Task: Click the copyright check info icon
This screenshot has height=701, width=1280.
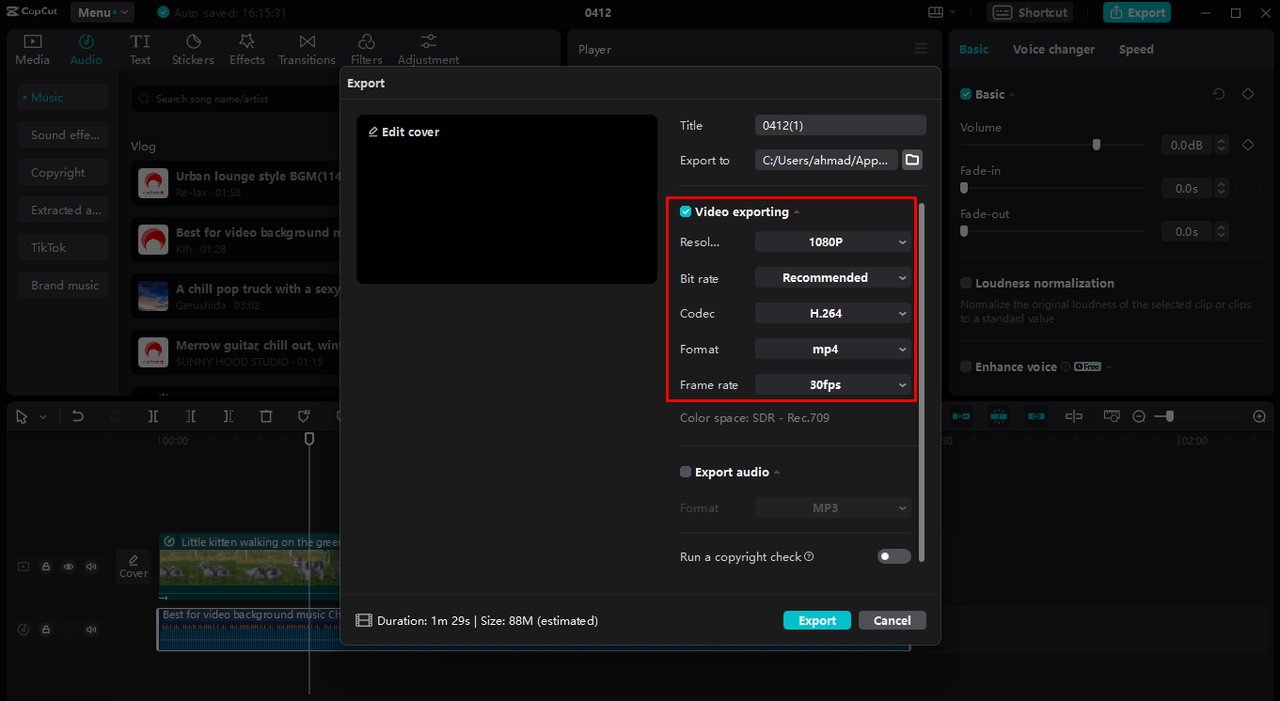Action: pyautogui.click(x=809, y=557)
